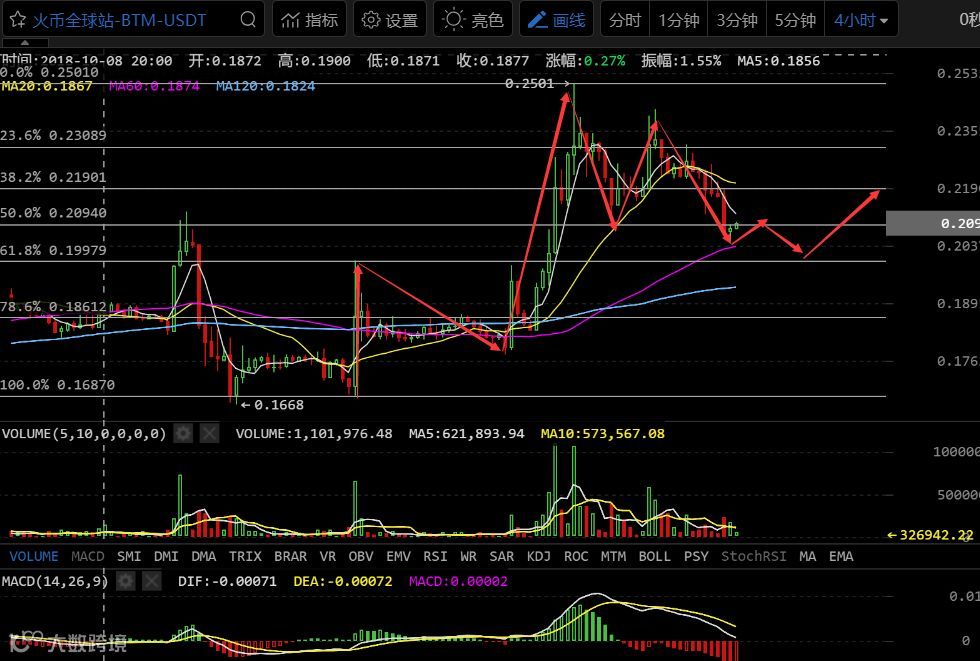The width and height of the screenshot is (980, 661).
Task: Select the SAR indicator
Action: [x=501, y=556]
